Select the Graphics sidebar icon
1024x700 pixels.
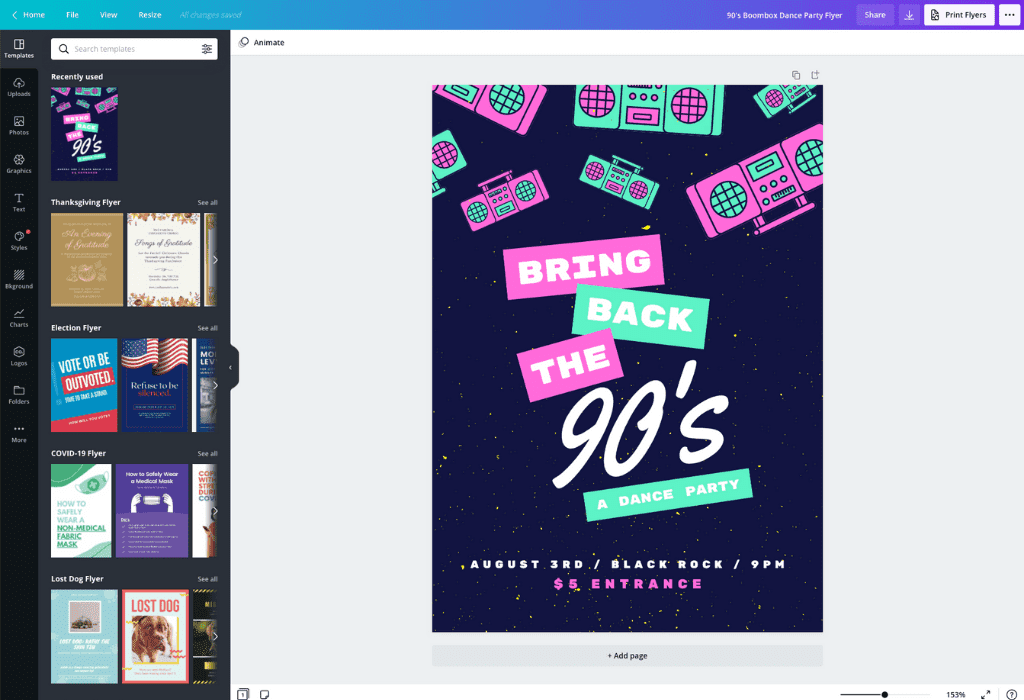(x=19, y=164)
